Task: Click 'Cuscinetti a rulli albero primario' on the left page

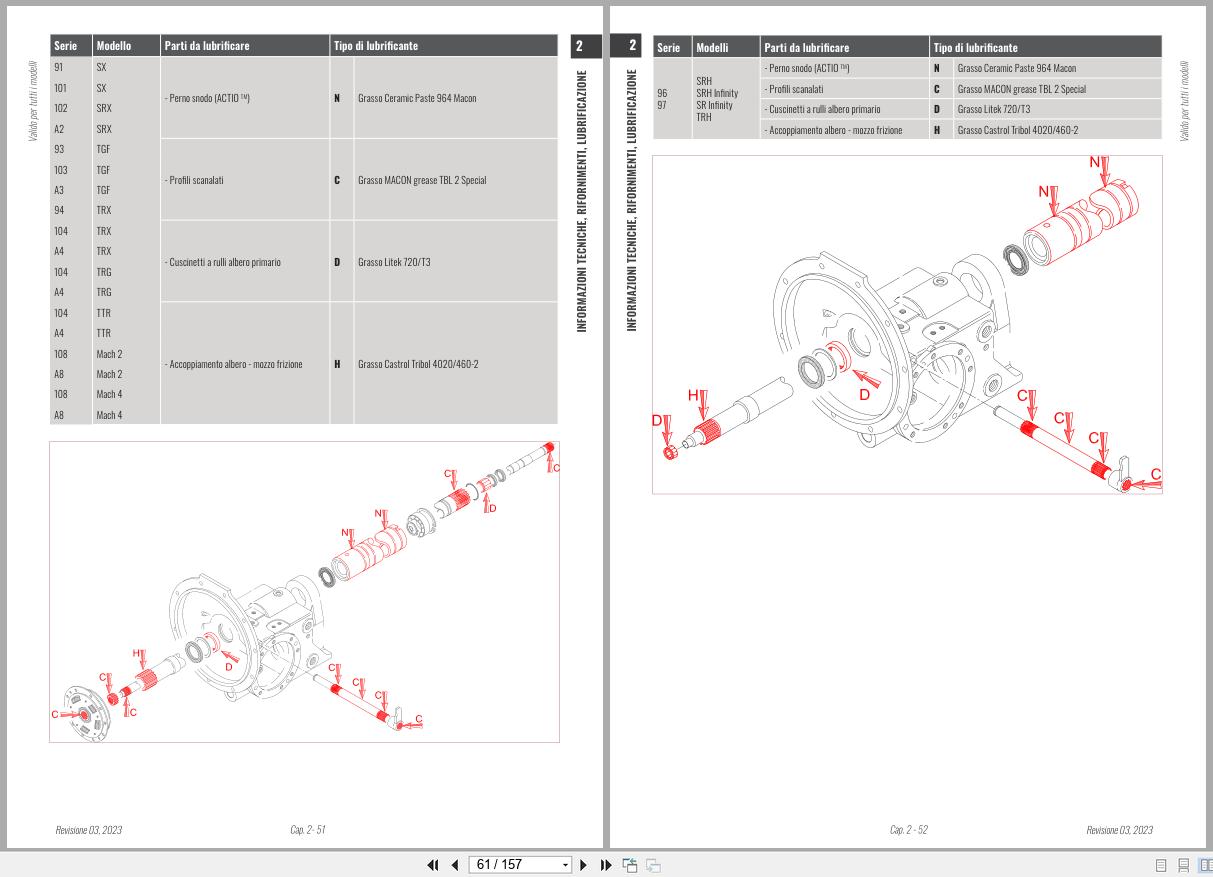Action: (x=222, y=263)
